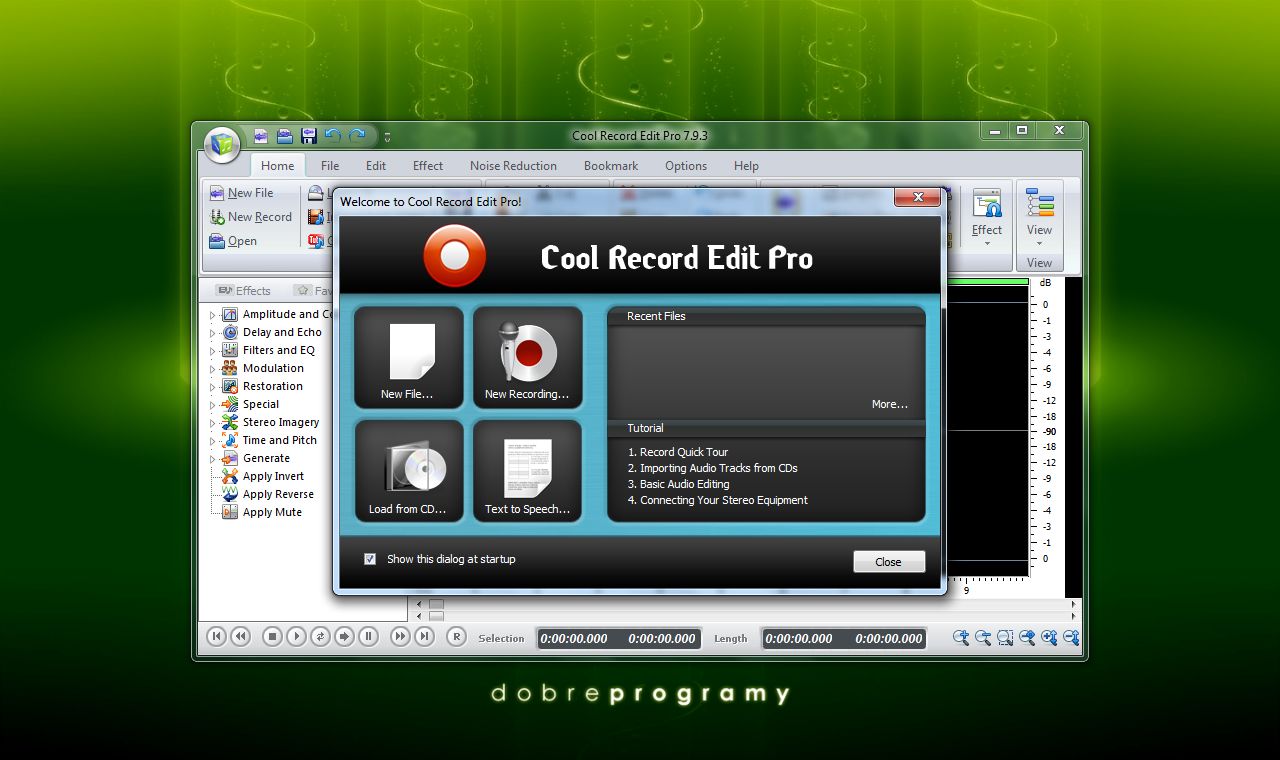Click the New File tile in welcome dialog

pos(409,357)
